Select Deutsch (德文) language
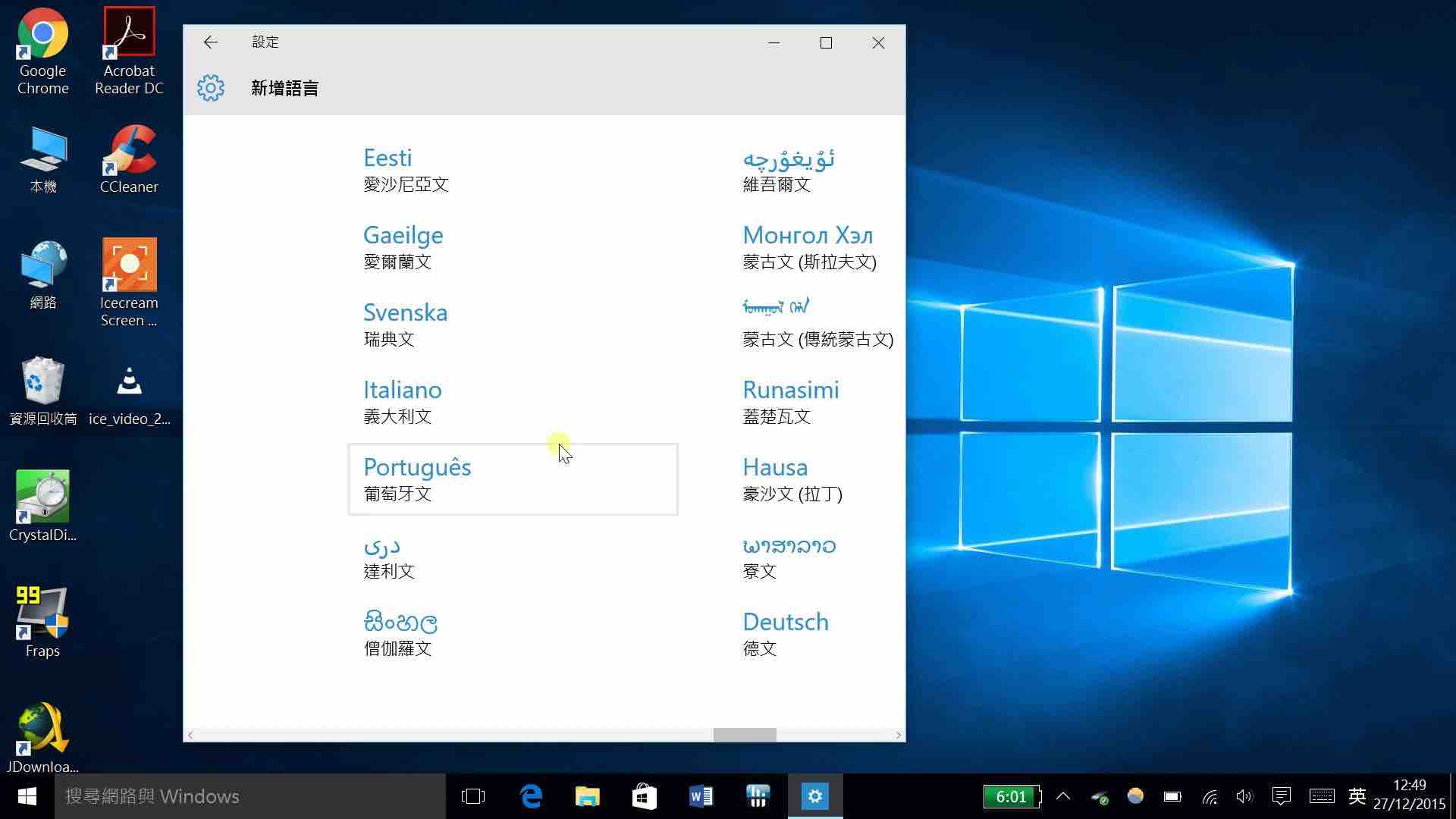 click(x=786, y=634)
